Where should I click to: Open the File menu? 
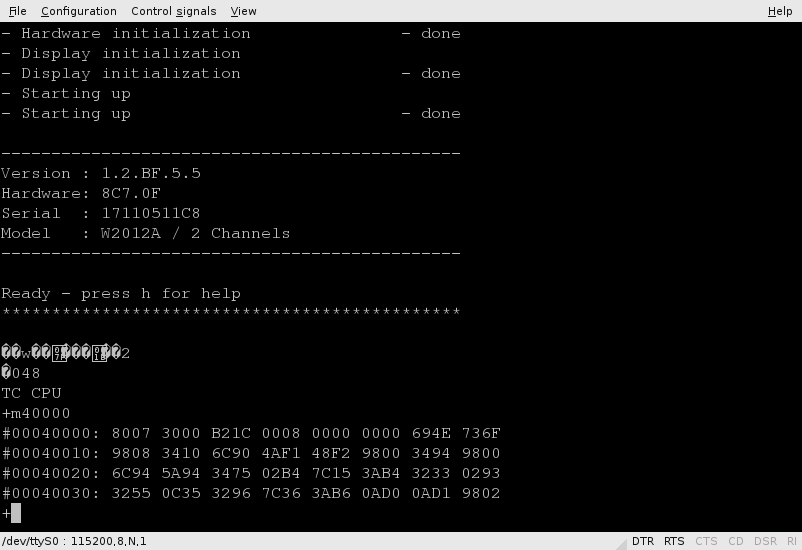17,11
